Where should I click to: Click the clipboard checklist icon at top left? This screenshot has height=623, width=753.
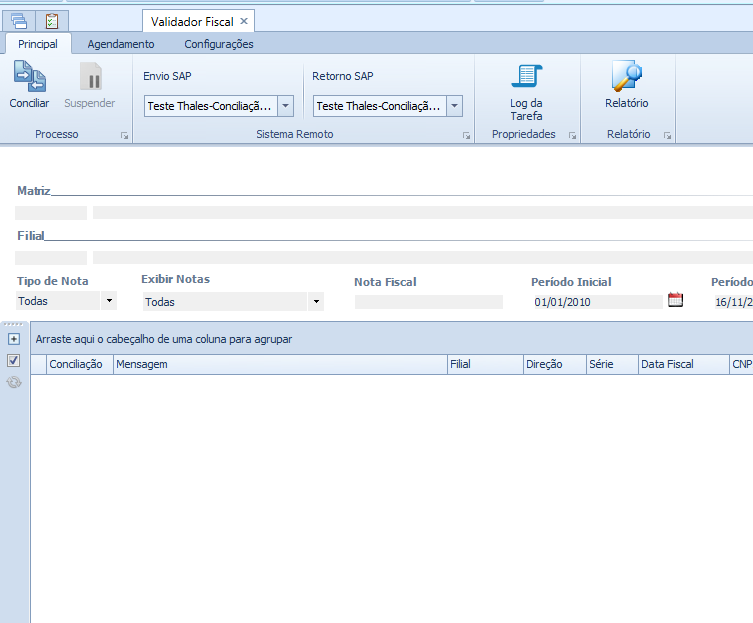(x=52, y=20)
